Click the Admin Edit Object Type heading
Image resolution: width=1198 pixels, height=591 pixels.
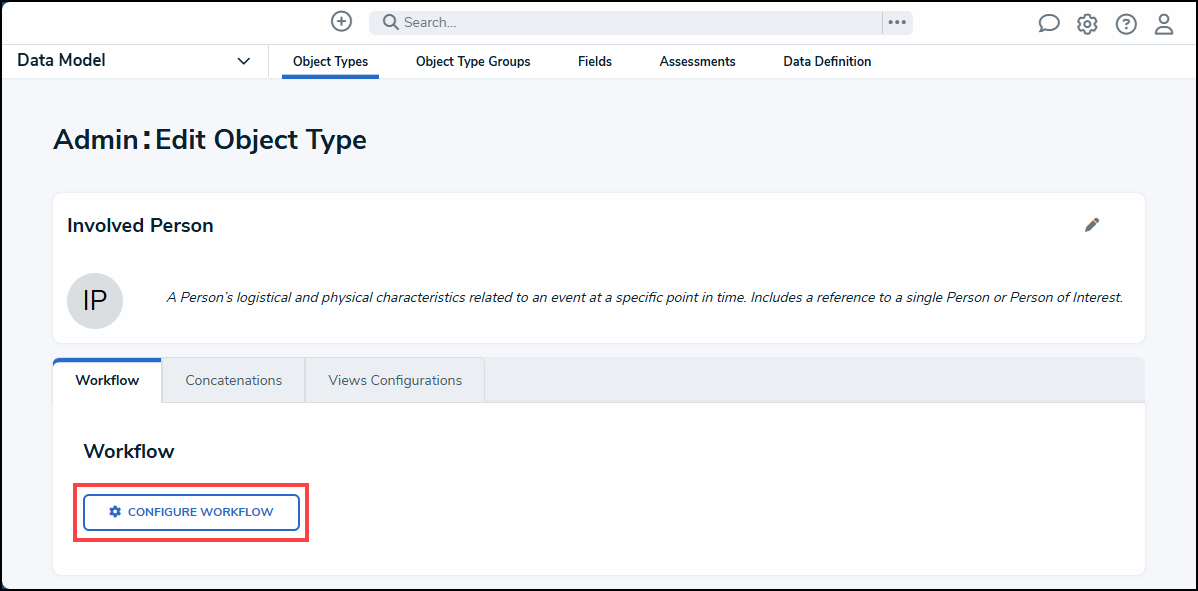210,140
